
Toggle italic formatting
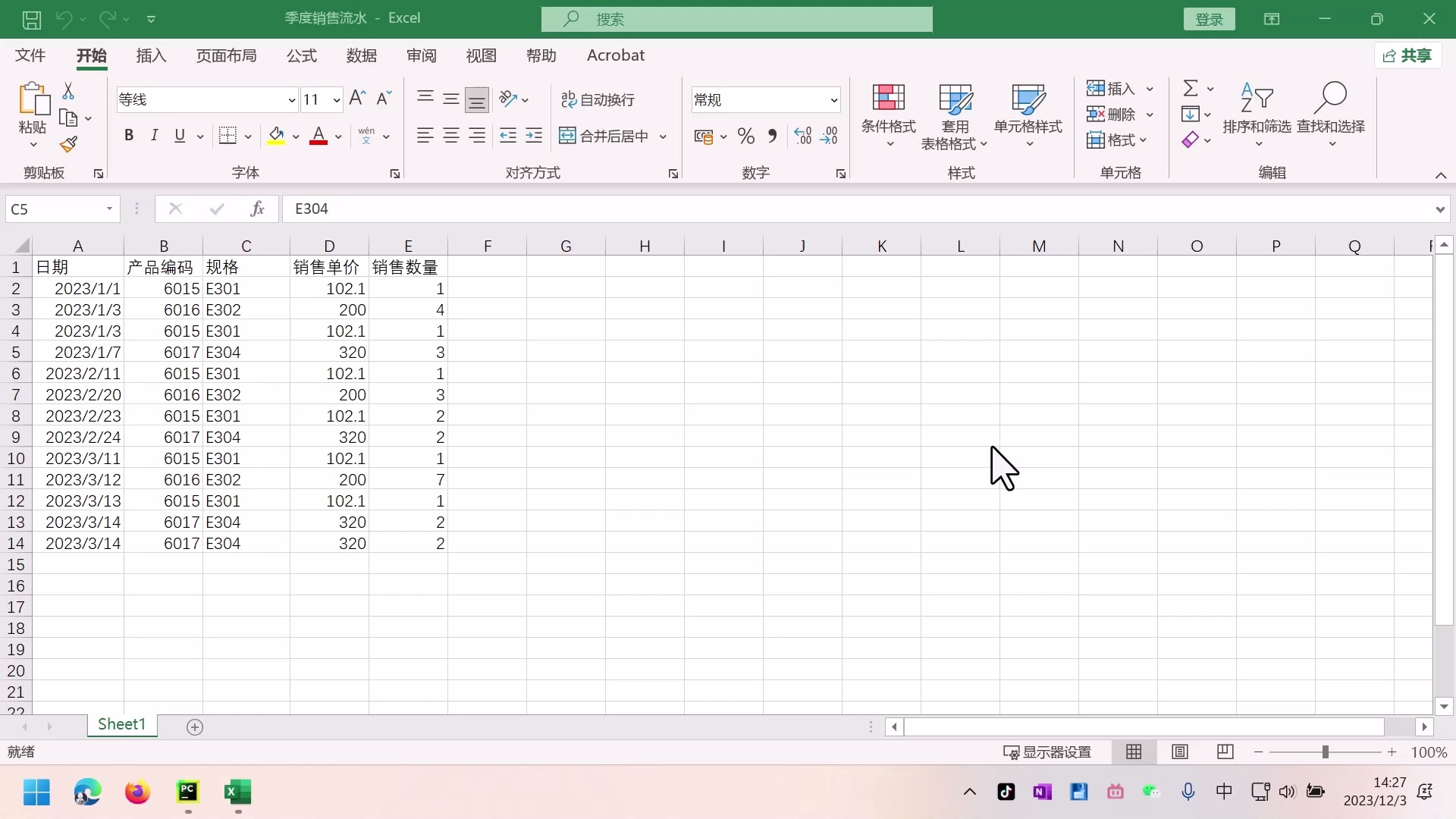coord(154,135)
